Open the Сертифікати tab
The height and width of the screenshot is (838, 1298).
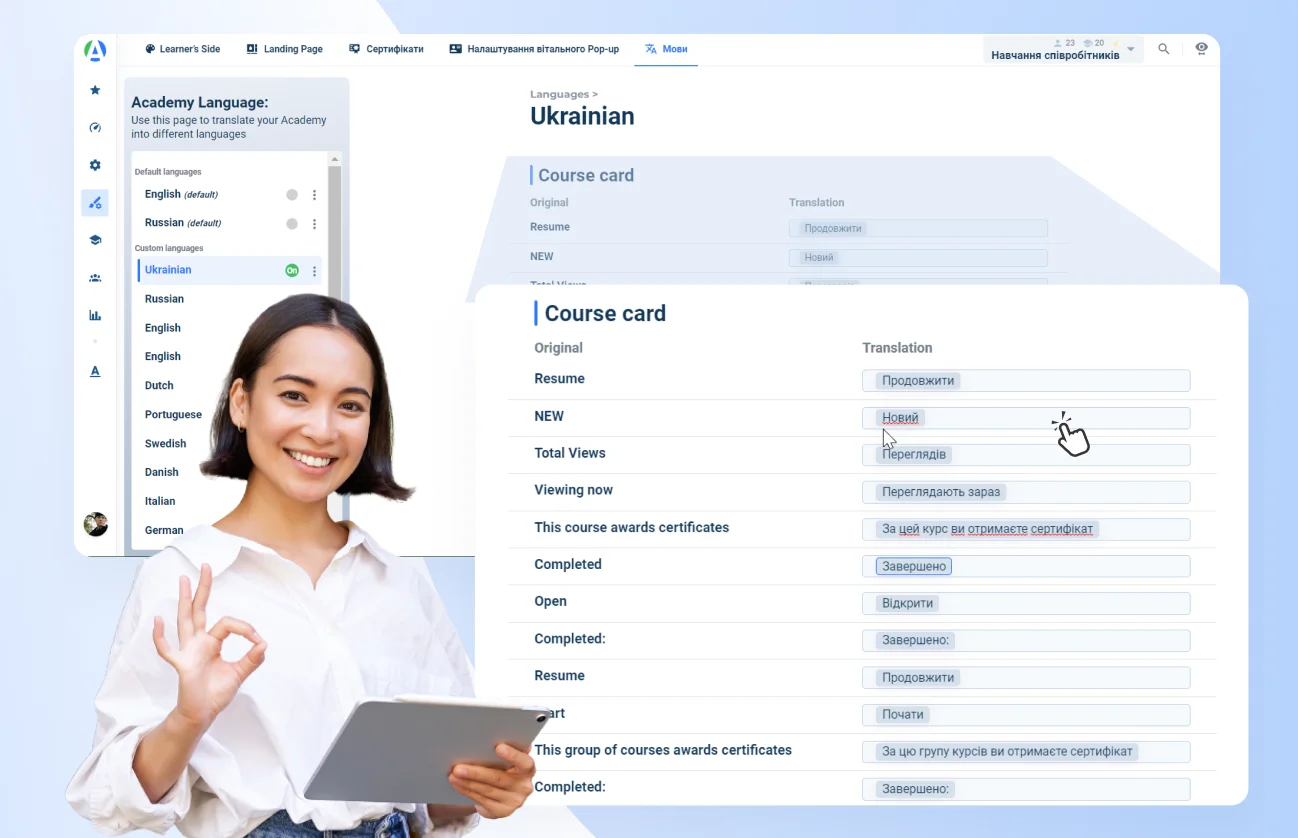(x=385, y=49)
